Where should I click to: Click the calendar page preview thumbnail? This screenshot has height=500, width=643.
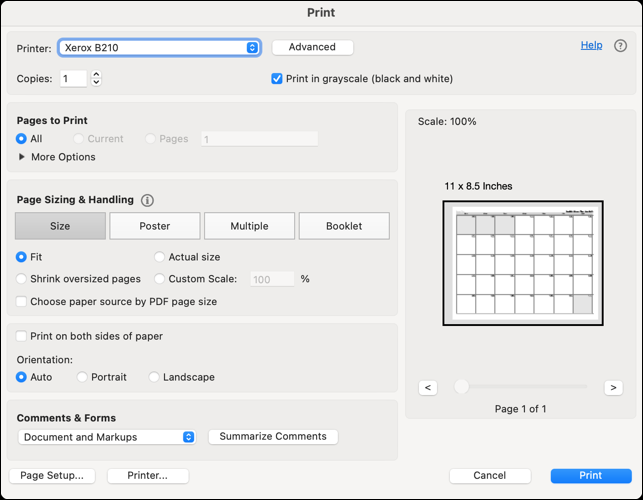coord(523,263)
